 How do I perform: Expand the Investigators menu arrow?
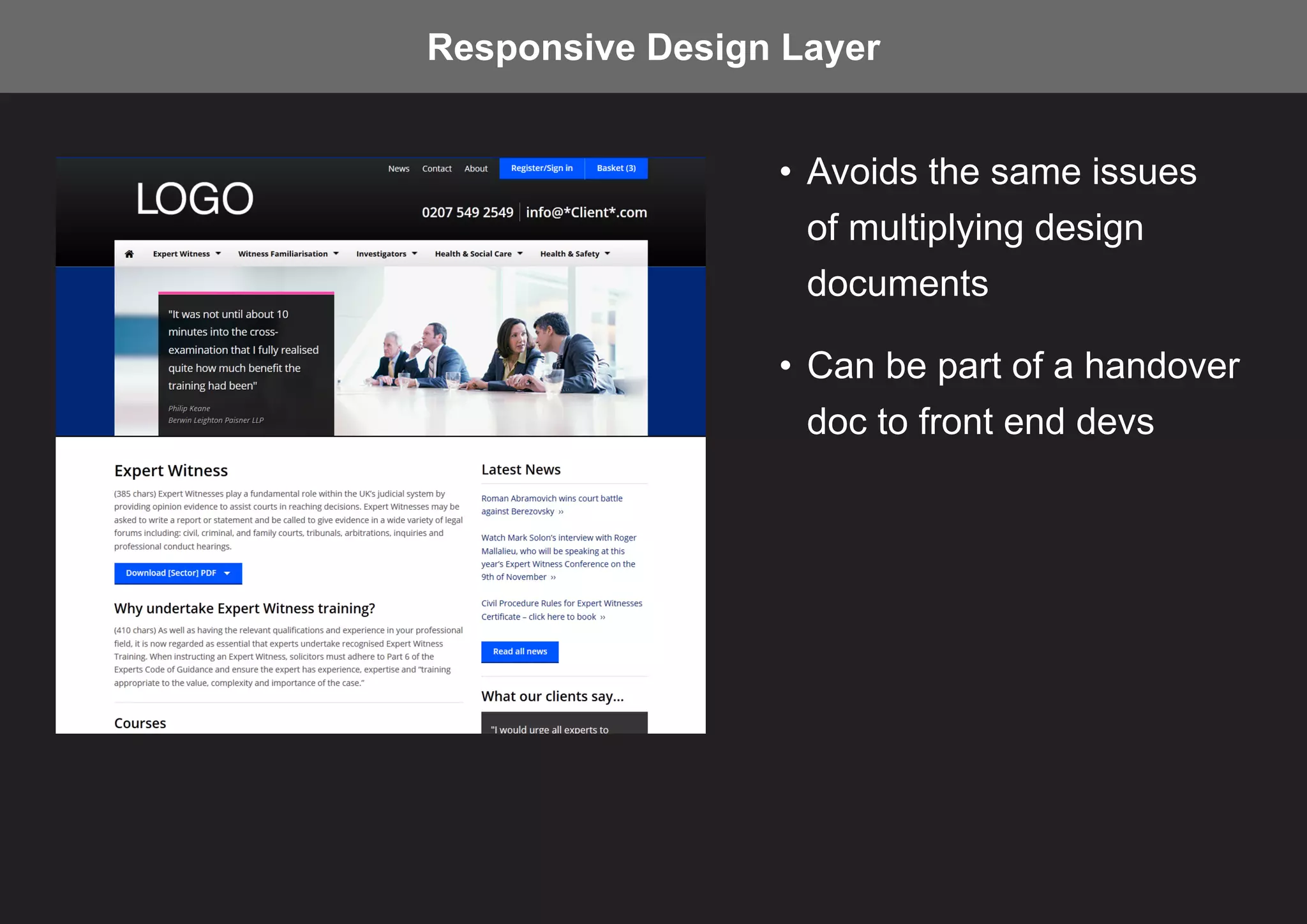coord(415,254)
